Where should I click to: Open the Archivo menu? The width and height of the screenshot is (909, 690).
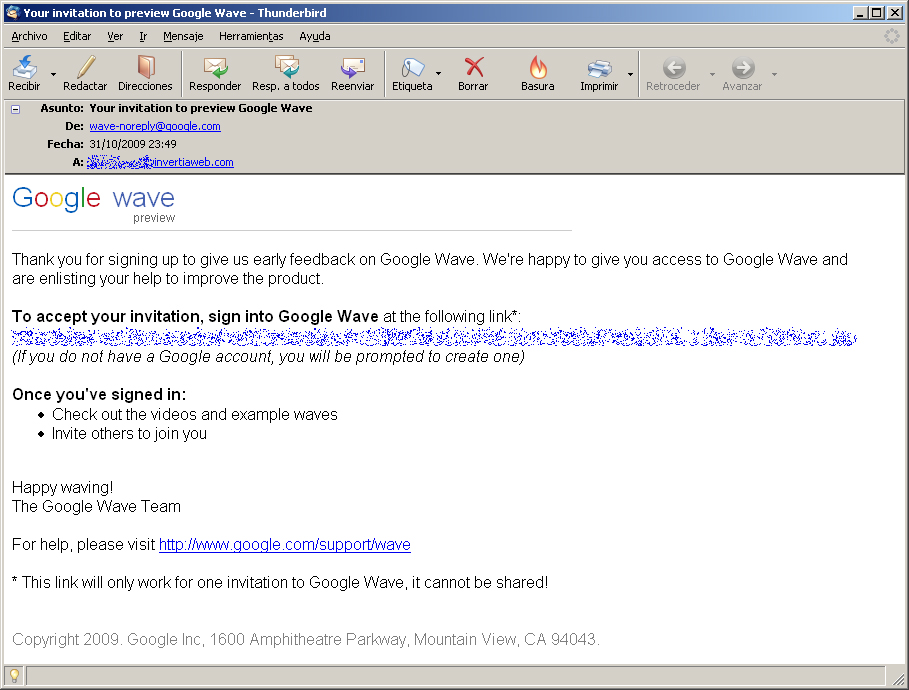click(x=29, y=36)
